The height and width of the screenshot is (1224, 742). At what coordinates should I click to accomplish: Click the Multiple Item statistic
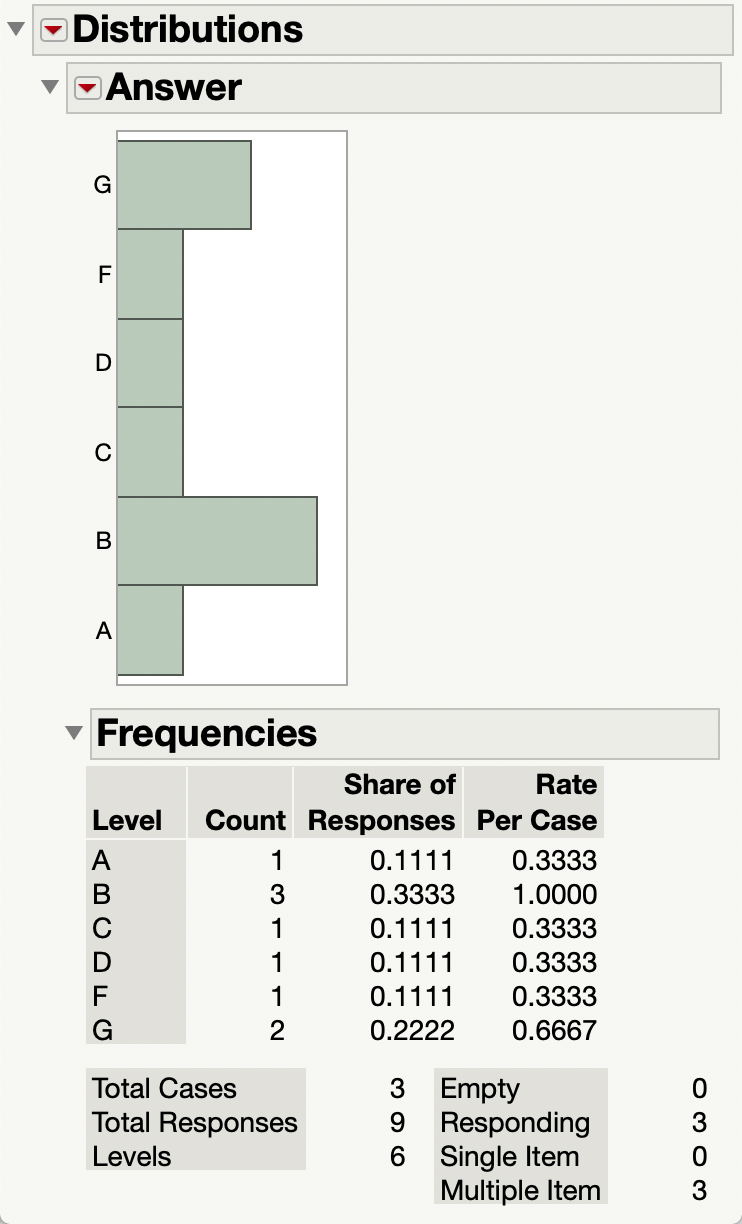click(x=520, y=1191)
